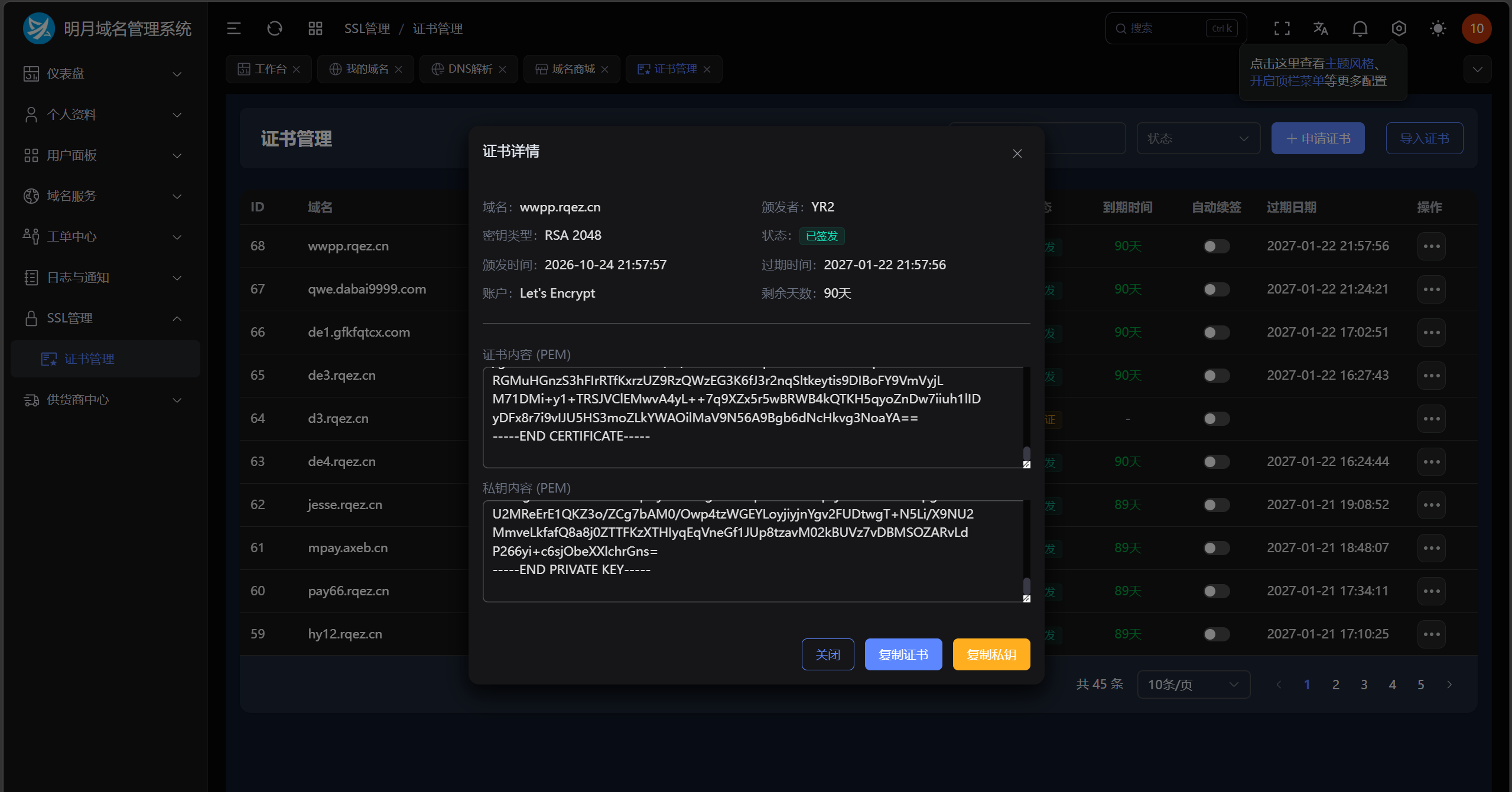The width and height of the screenshot is (1512, 792).
Task: Click the 关闭 button in the dialog
Action: [x=828, y=654]
